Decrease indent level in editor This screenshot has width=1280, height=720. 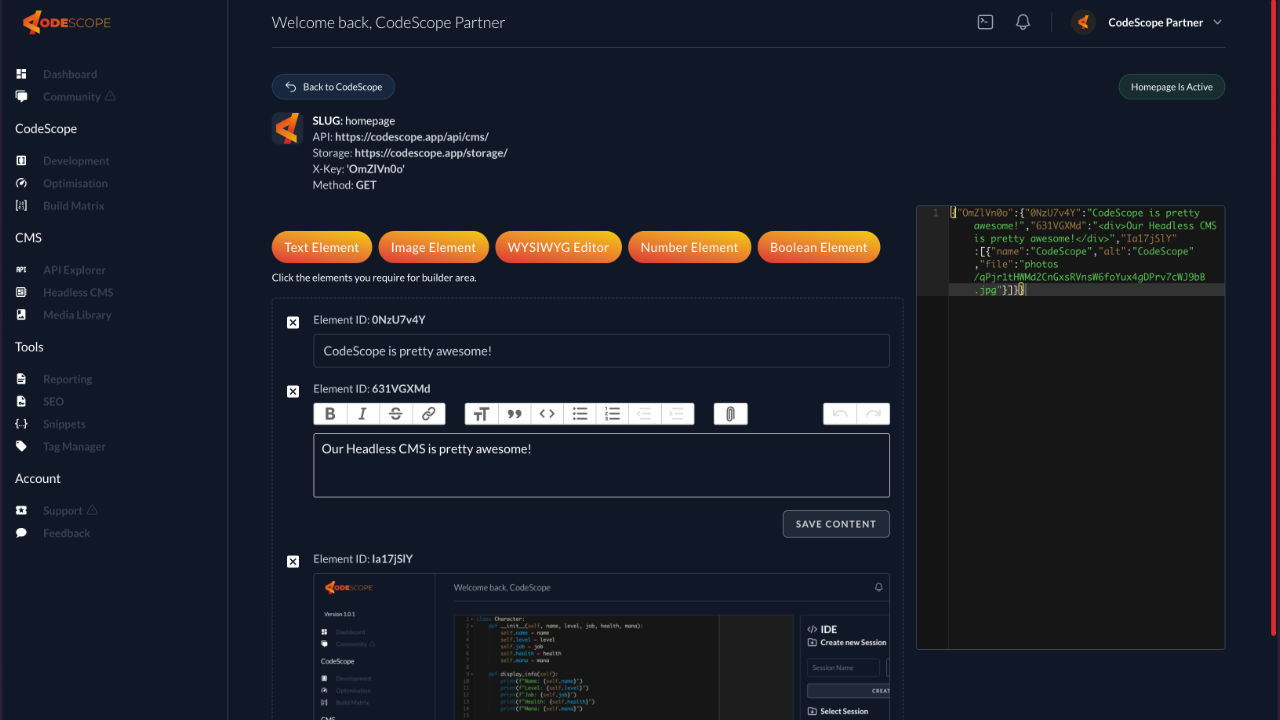coord(645,414)
